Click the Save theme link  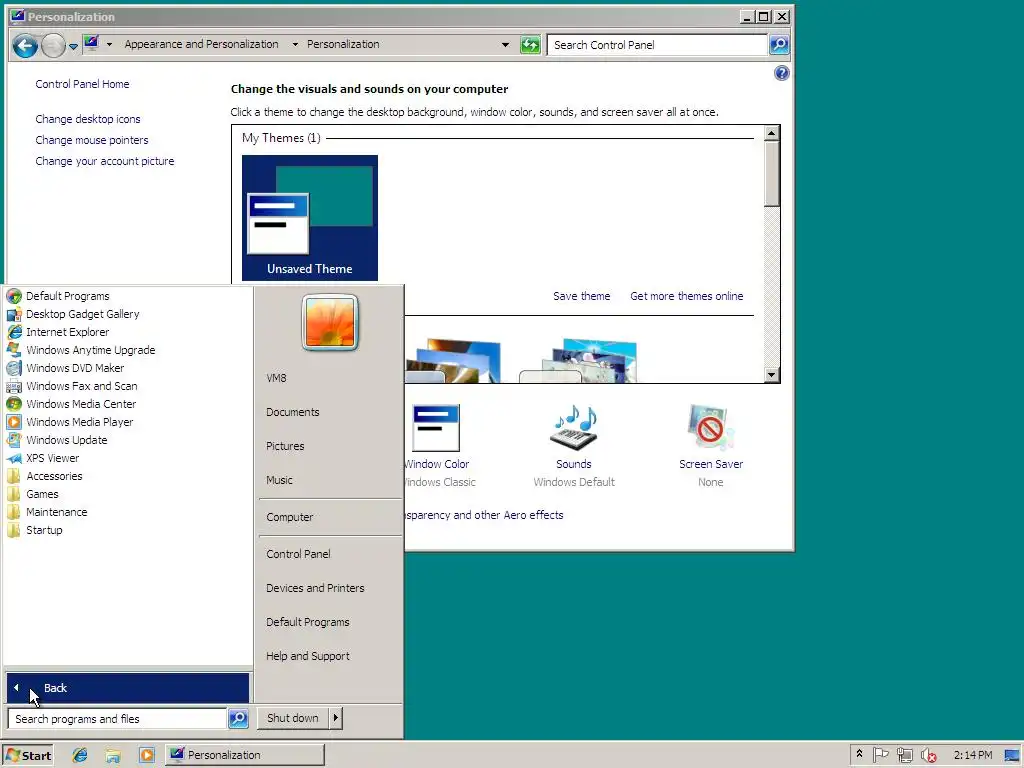[581, 296]
